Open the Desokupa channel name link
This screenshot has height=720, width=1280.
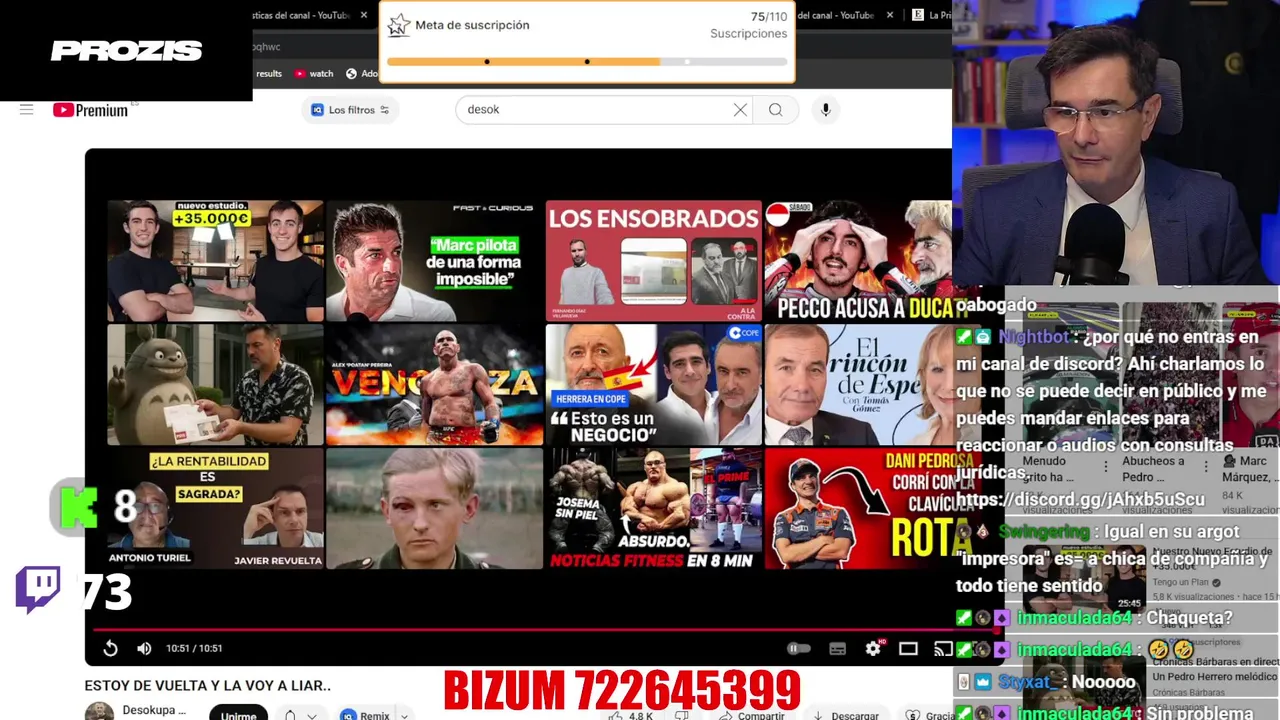click(154, 710)
